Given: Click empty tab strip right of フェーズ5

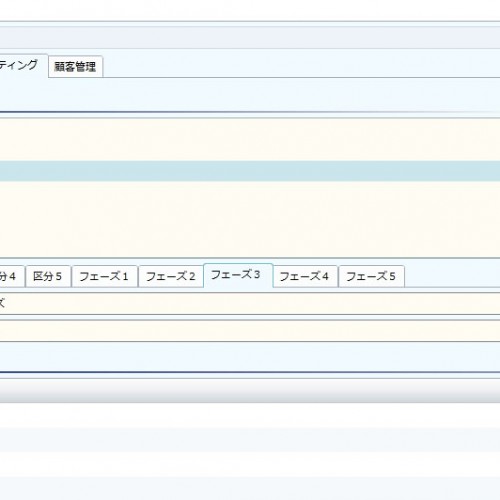Looking at the screenshot, I should [x=452, y=276].
